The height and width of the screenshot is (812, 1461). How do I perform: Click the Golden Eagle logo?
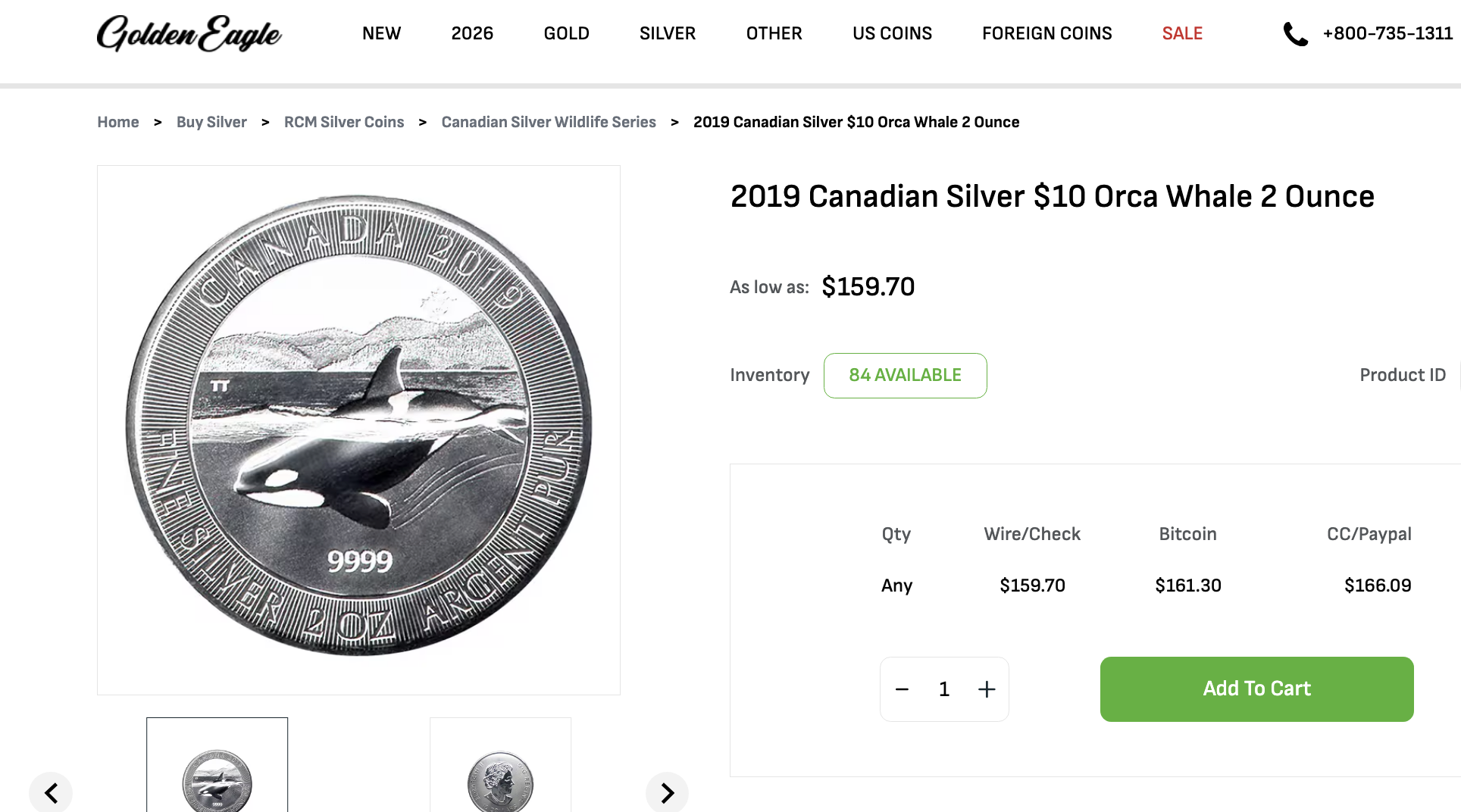(x=189, y=33)
